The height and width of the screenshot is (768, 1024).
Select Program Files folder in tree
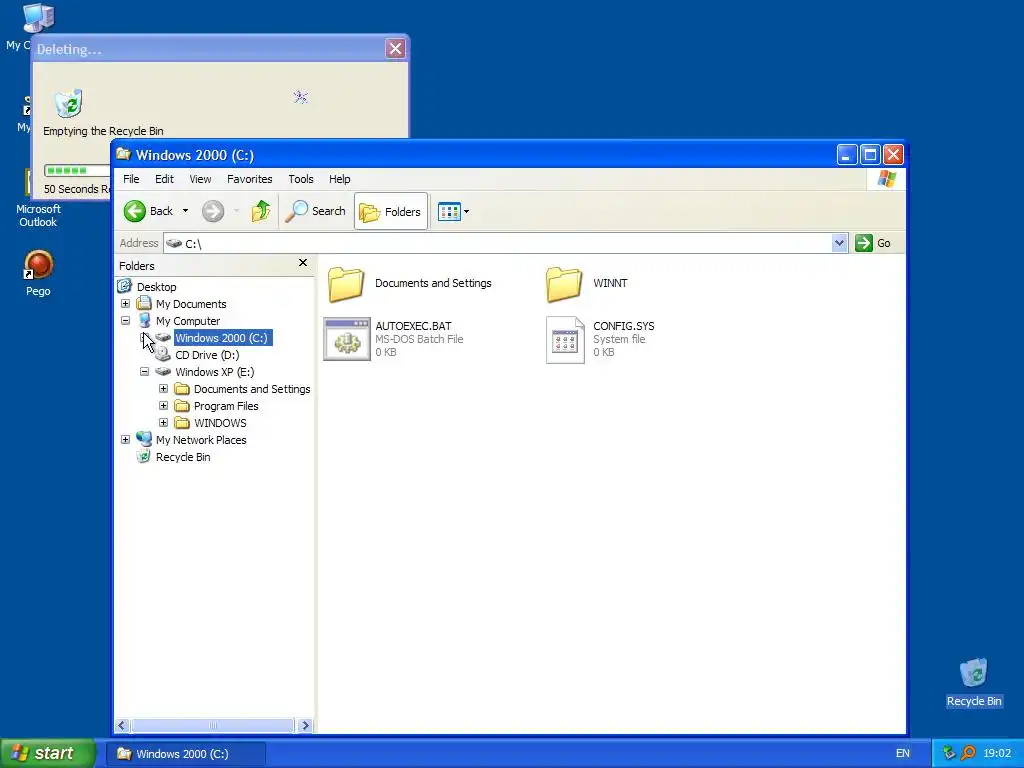click(226, 406)
